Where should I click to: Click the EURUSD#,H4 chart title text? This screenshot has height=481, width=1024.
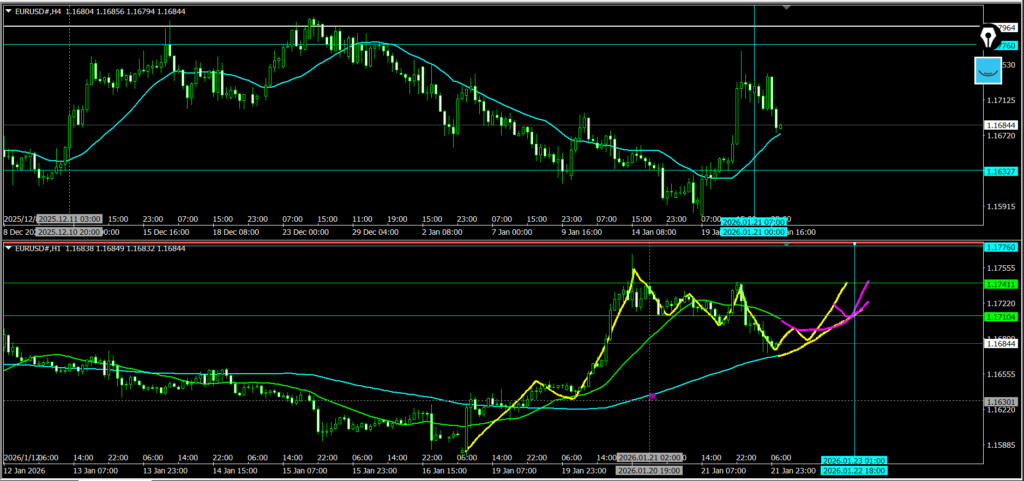coord(45,10)
